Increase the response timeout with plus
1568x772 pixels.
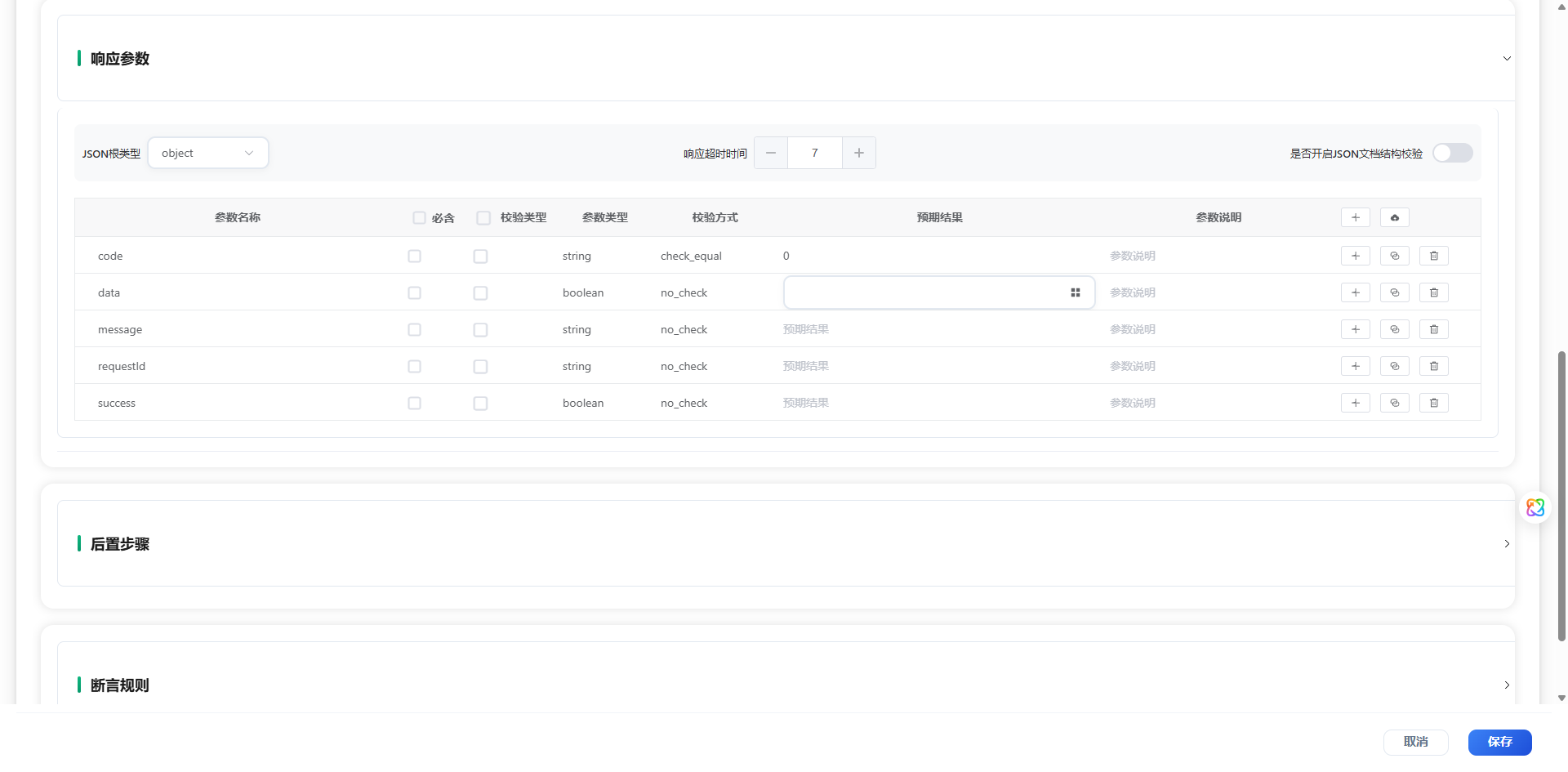coord(858,153)
